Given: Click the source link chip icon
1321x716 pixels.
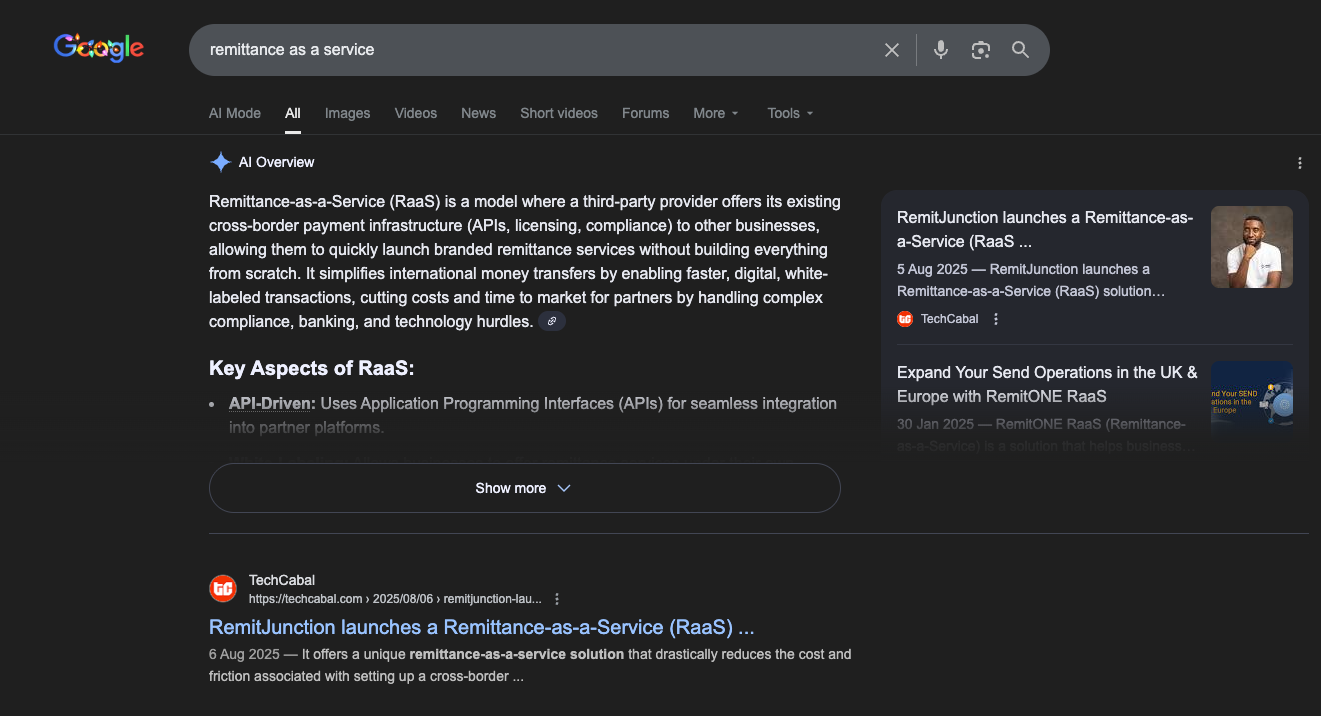Looking at the screenshot, I should point(552,321).
